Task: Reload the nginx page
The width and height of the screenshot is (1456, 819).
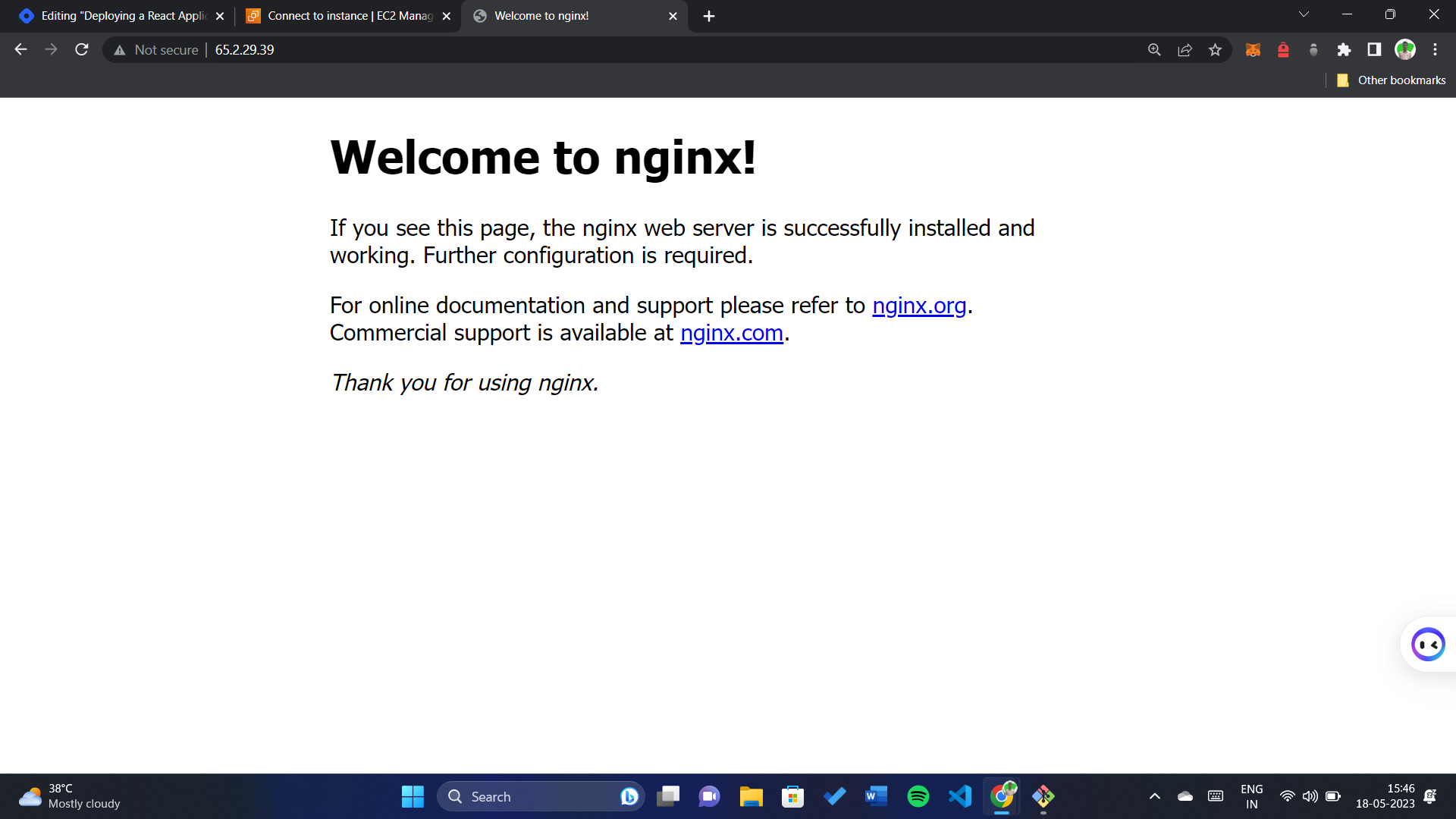Action: coord(82,50)
